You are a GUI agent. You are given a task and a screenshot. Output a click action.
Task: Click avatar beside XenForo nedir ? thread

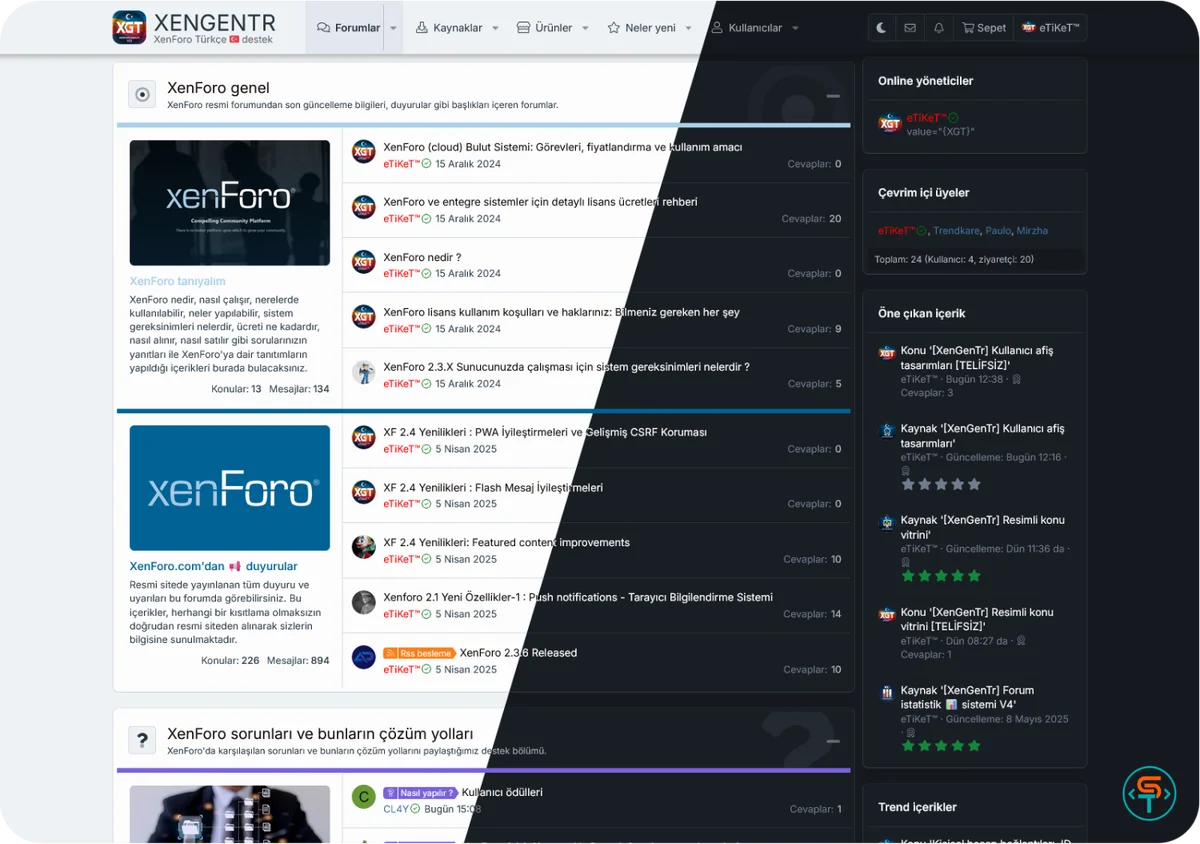364,262
